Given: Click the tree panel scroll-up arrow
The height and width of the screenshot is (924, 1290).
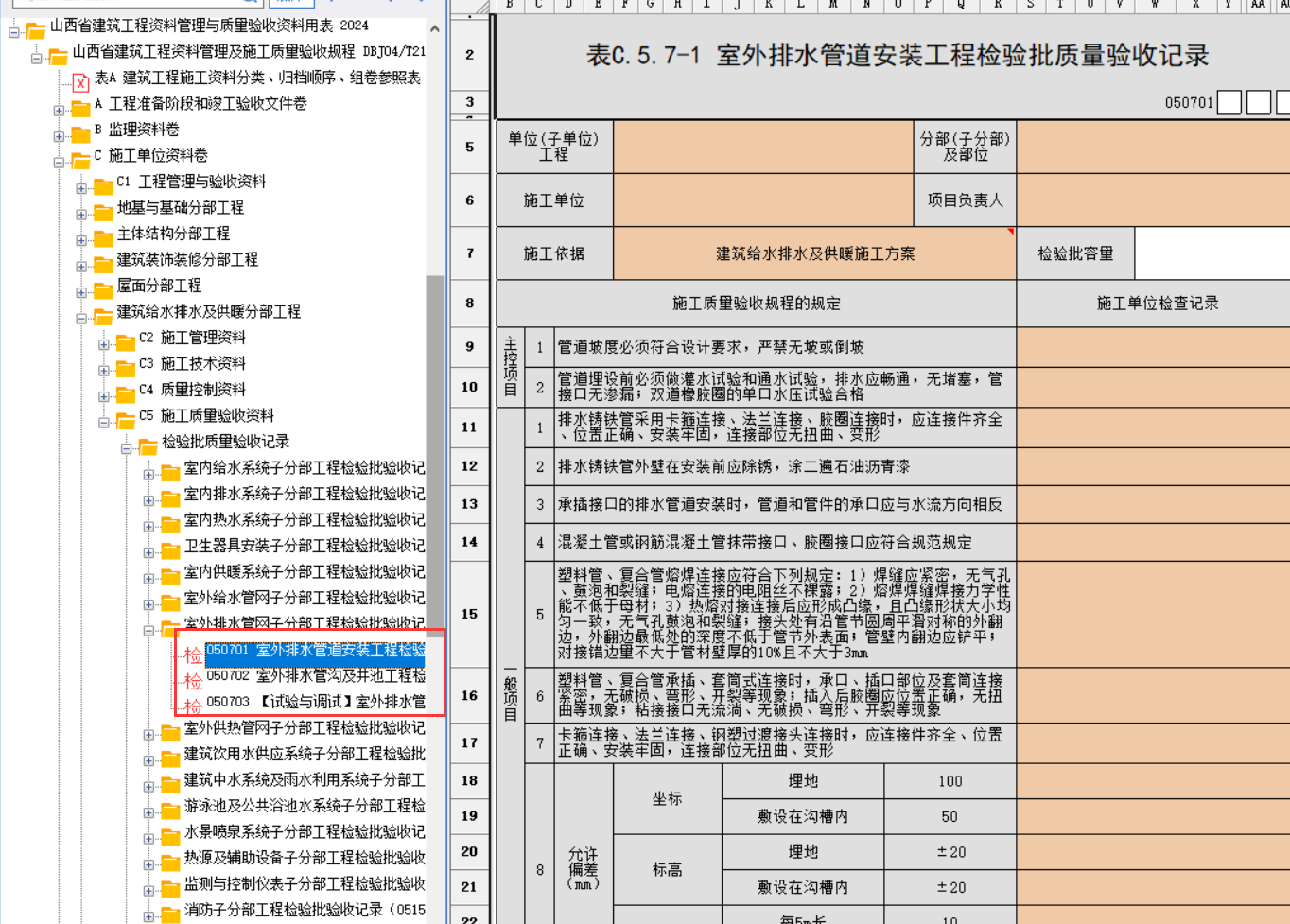Looking at the screenshot, I should [x=434, y=30].
